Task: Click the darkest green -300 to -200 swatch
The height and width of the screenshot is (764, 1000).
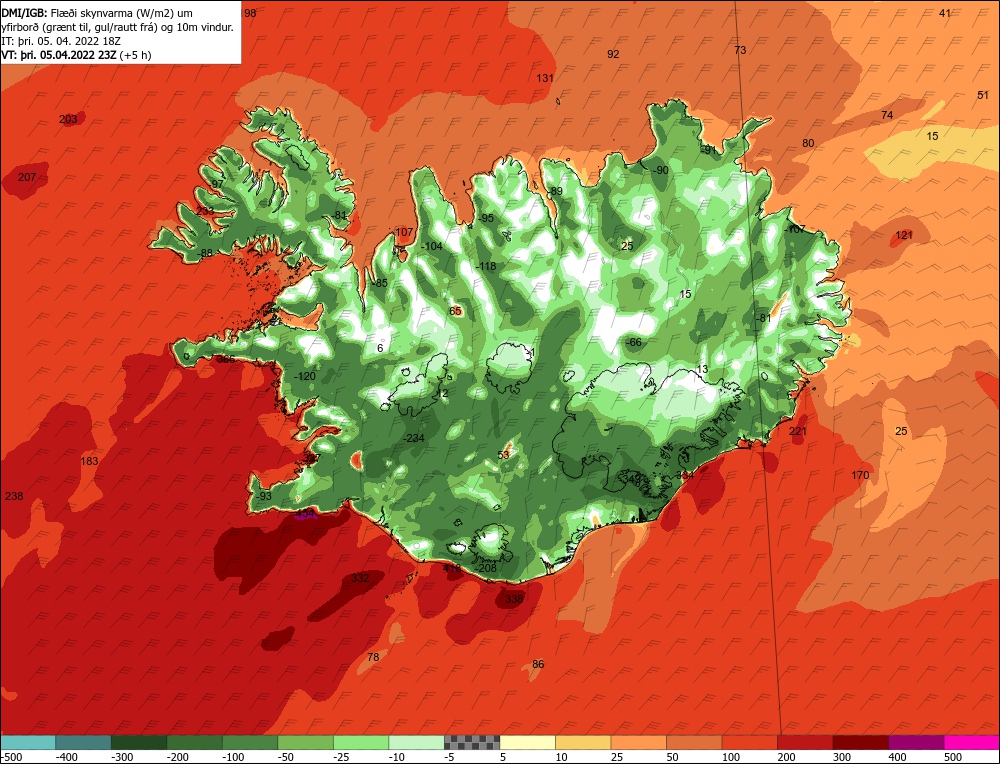Action: pos(139,742)
